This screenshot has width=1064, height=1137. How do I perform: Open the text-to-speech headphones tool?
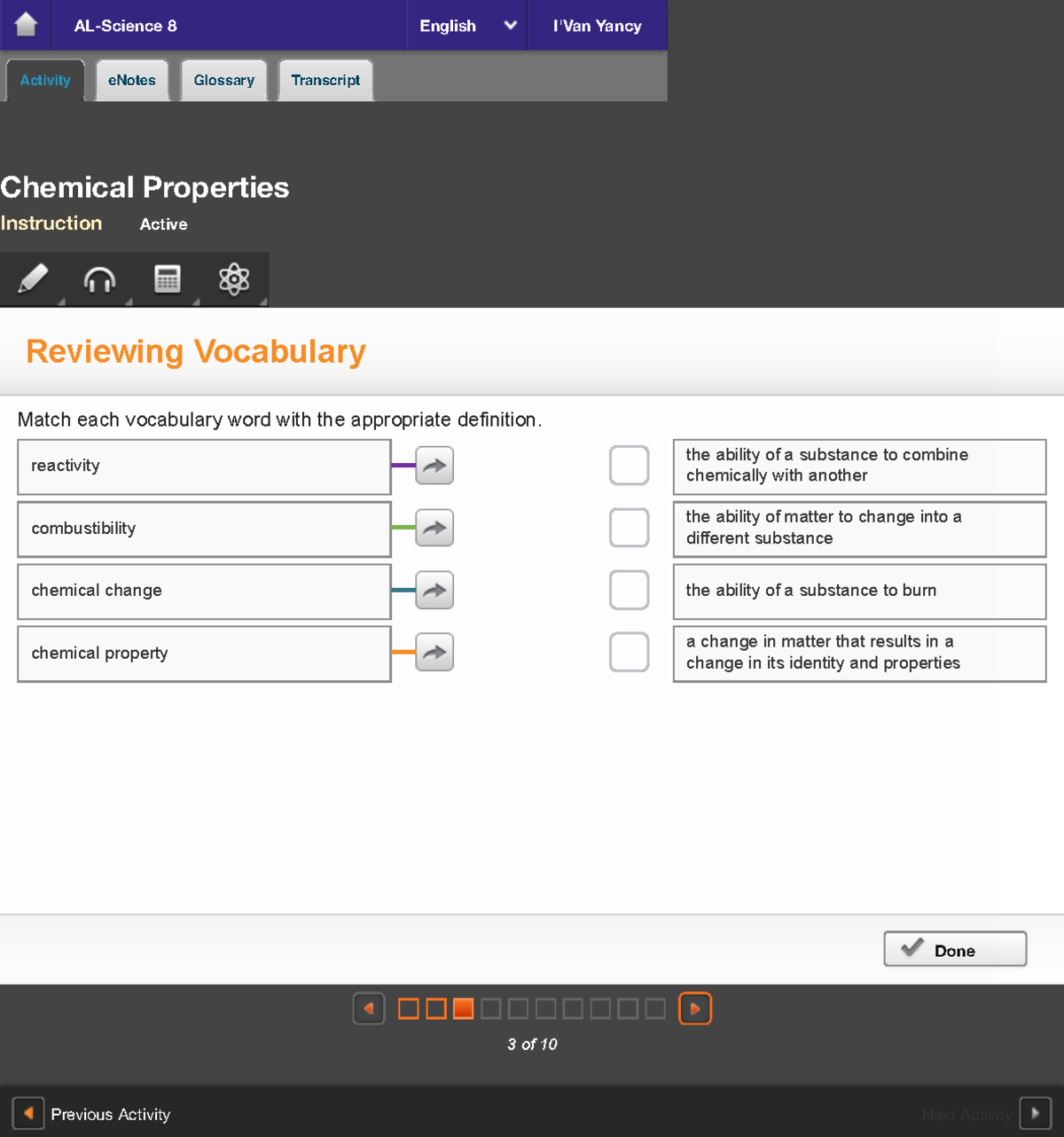click(99, 278)
